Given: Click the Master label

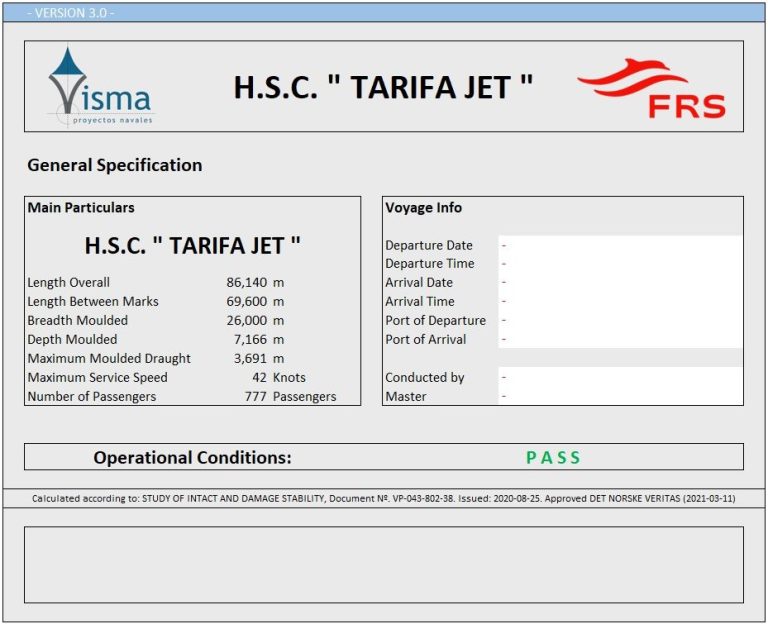Looking at the screenshot, I should [x=406, y=396].
